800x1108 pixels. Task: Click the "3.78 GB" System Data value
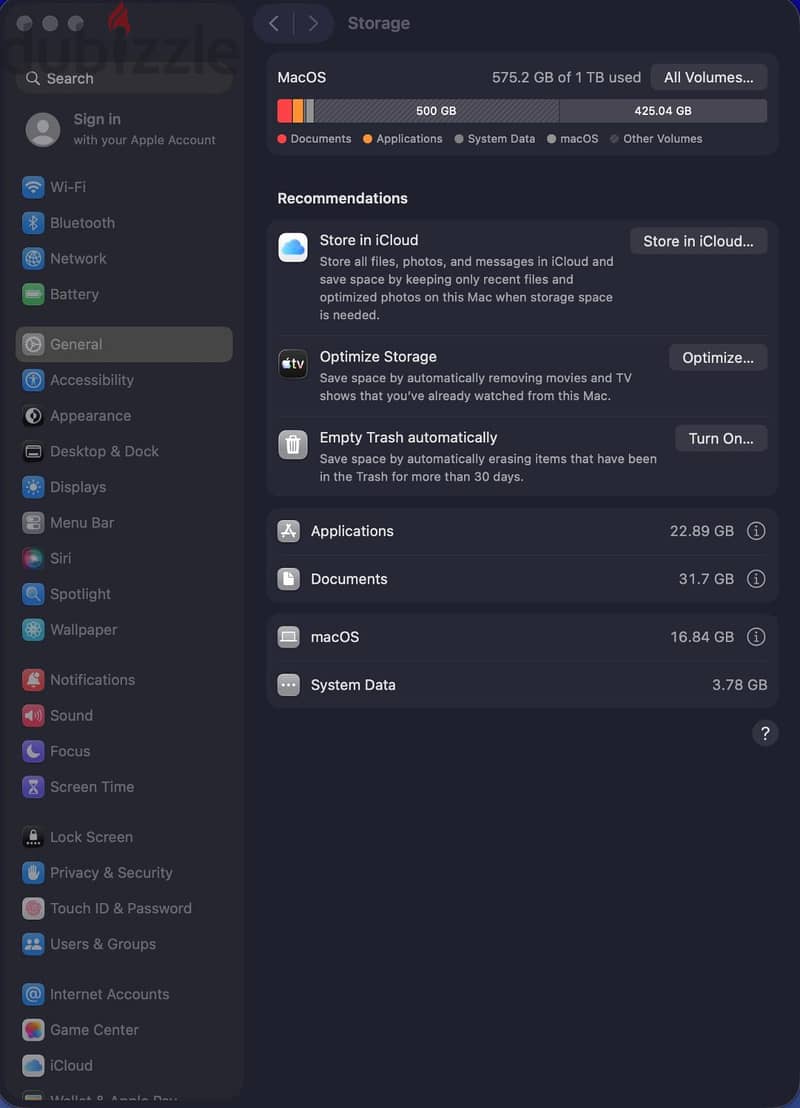pos(739,685)
